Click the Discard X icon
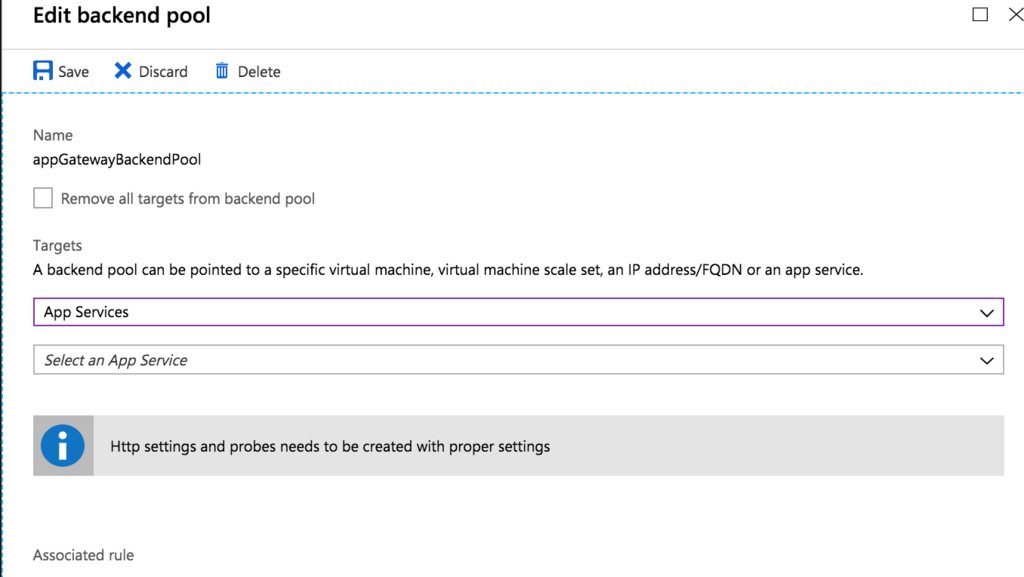Viewport: 1024px width, 577px height. pyautogui.click(x=123, y=70)
